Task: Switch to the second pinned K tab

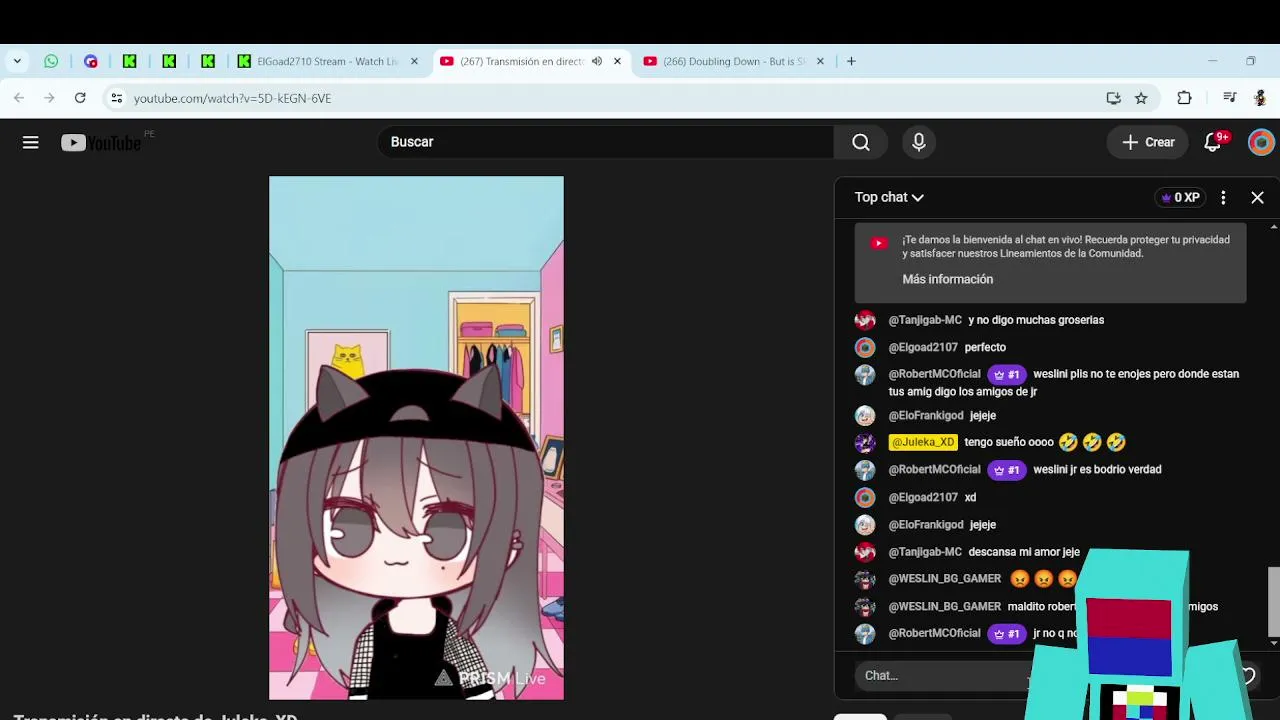Action: coord(169,61)
